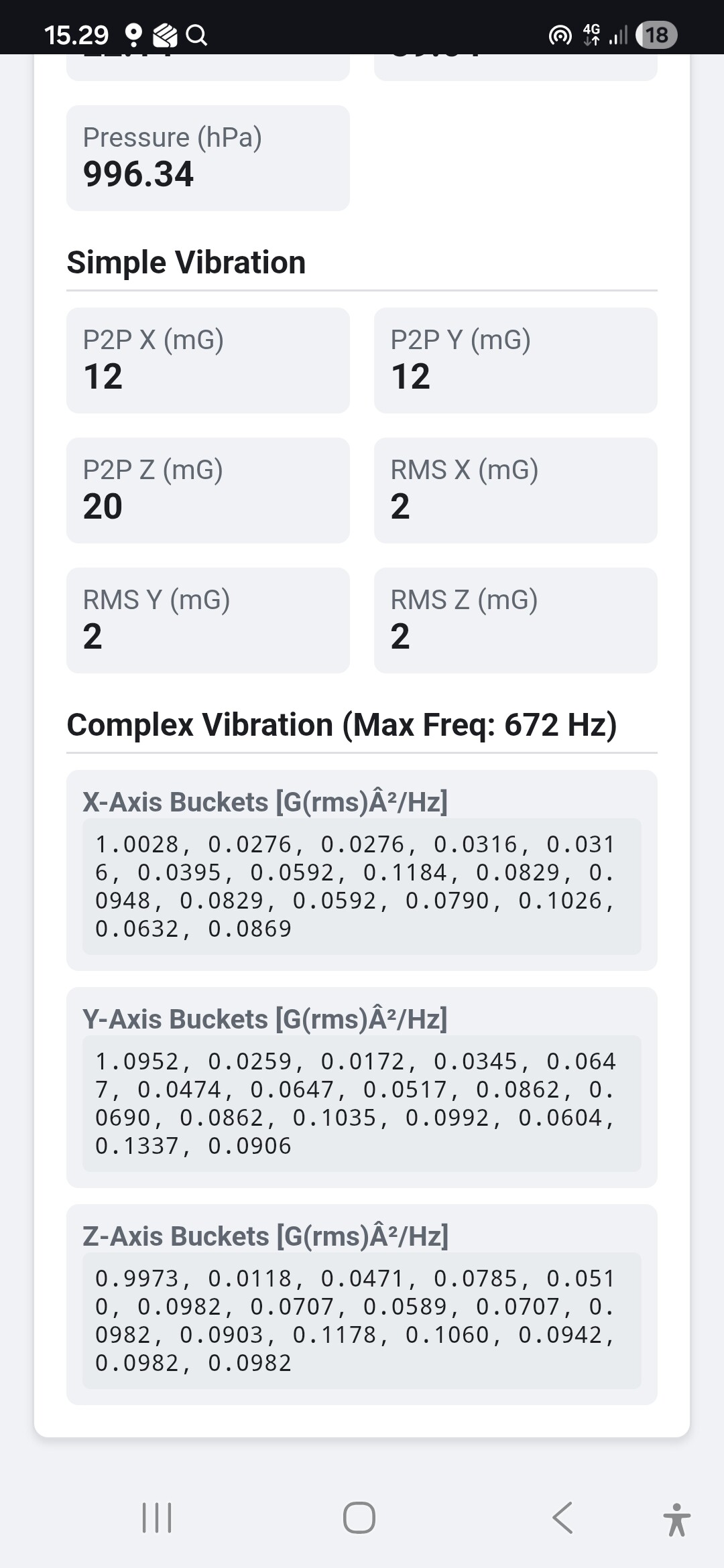The image size is (724, 1568).
Task: Tap the hotspot status bar icon
Action: point(560,35)
